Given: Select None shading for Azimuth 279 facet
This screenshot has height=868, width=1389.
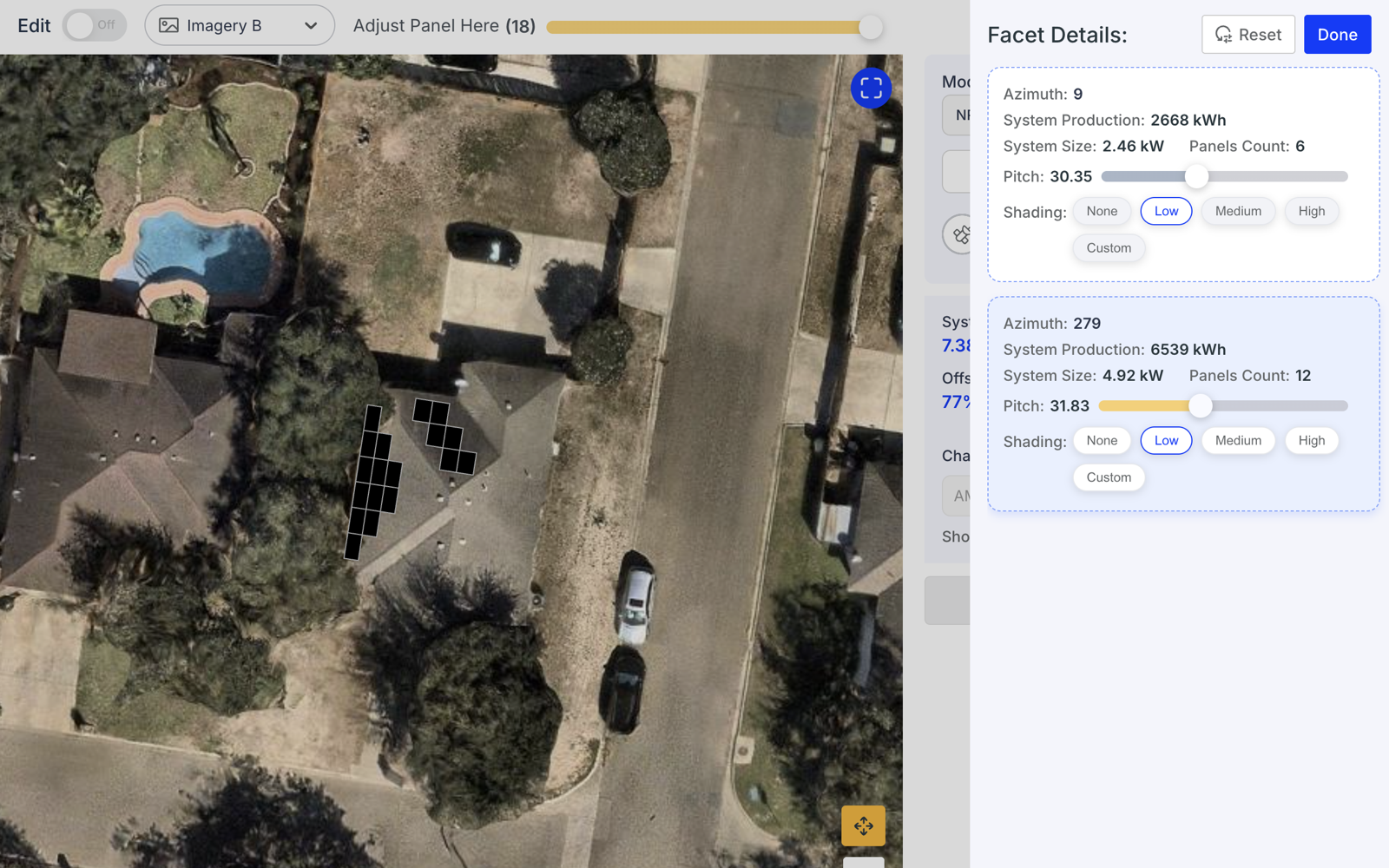Looking at the screenshot, I should point(1102,440).
